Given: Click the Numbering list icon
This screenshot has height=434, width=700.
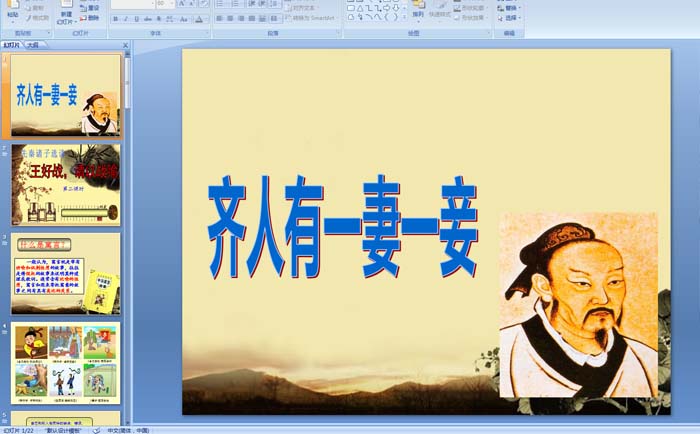Looking at the screenshot, I should (235, 4).
